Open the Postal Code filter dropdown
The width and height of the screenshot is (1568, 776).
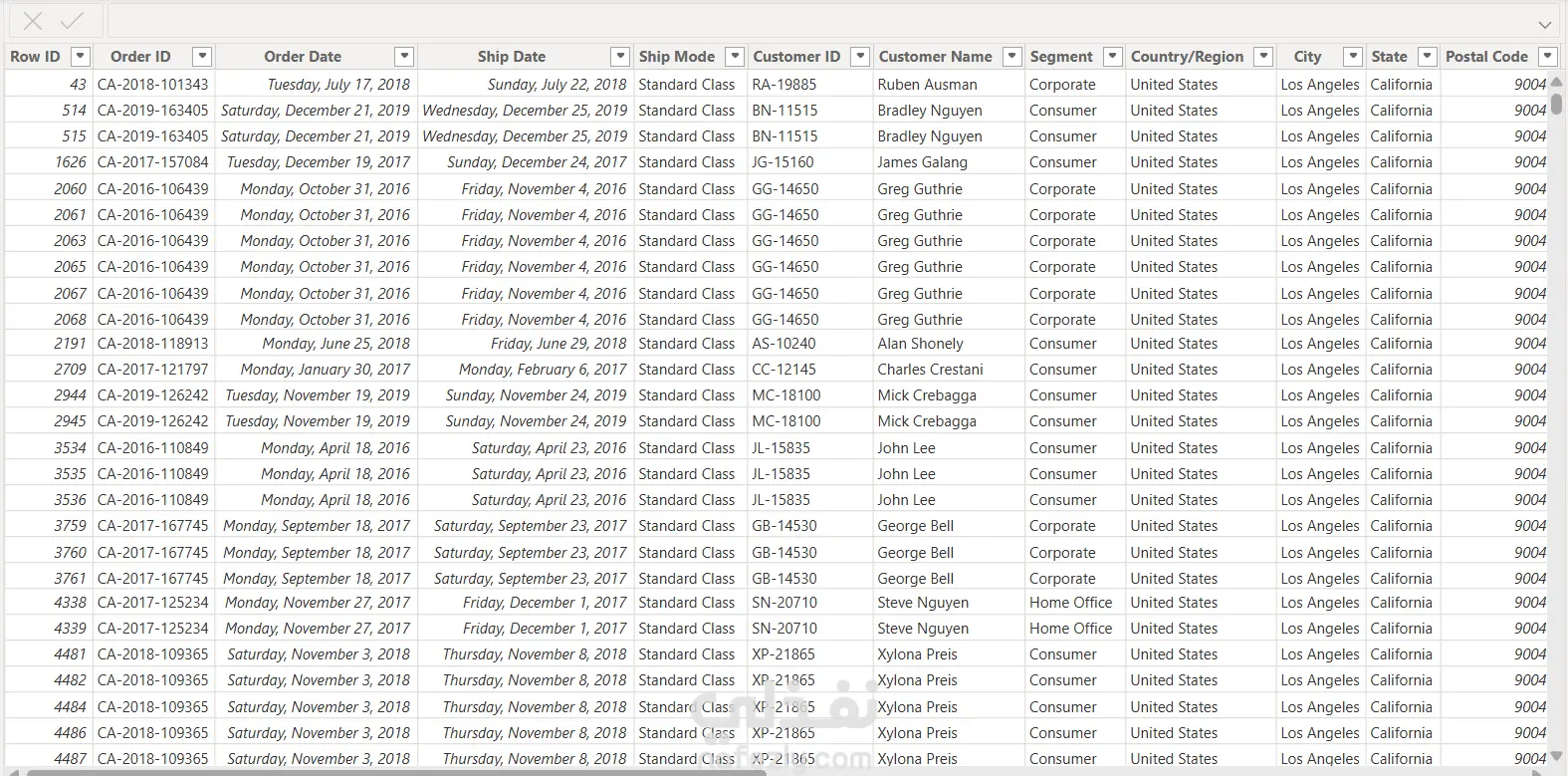[x=1547, y=57]
